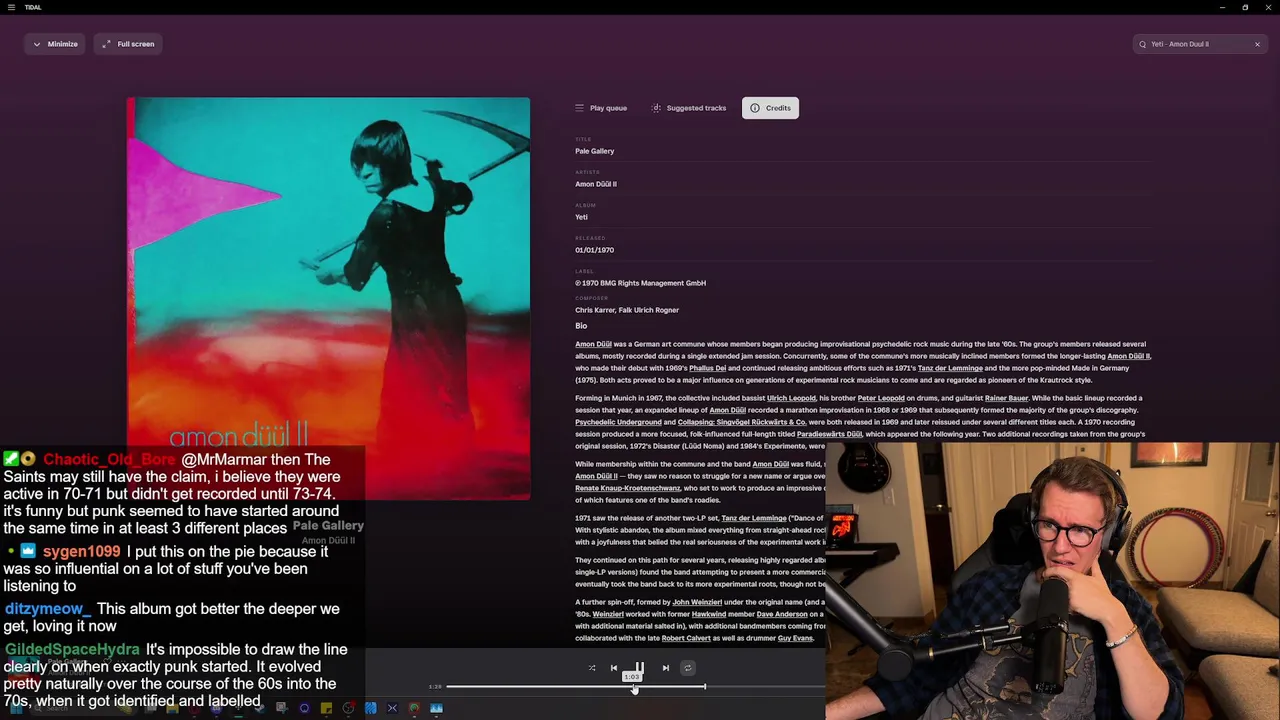Toggle repeat mode
Viewport: 1280px width, 720px height.
(x=687, y=668)
